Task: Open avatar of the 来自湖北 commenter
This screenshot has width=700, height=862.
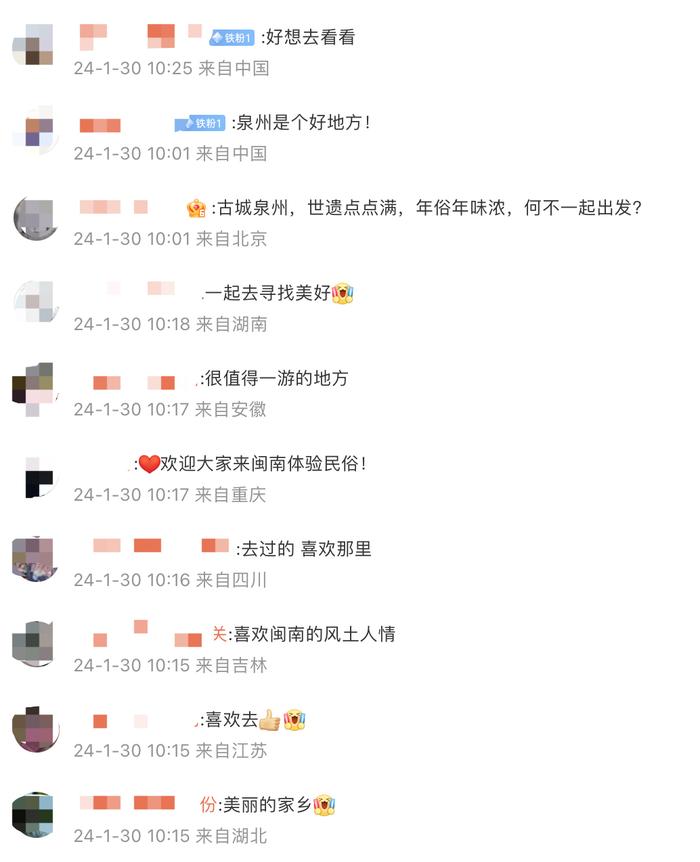Action: [x=34, y=815]
